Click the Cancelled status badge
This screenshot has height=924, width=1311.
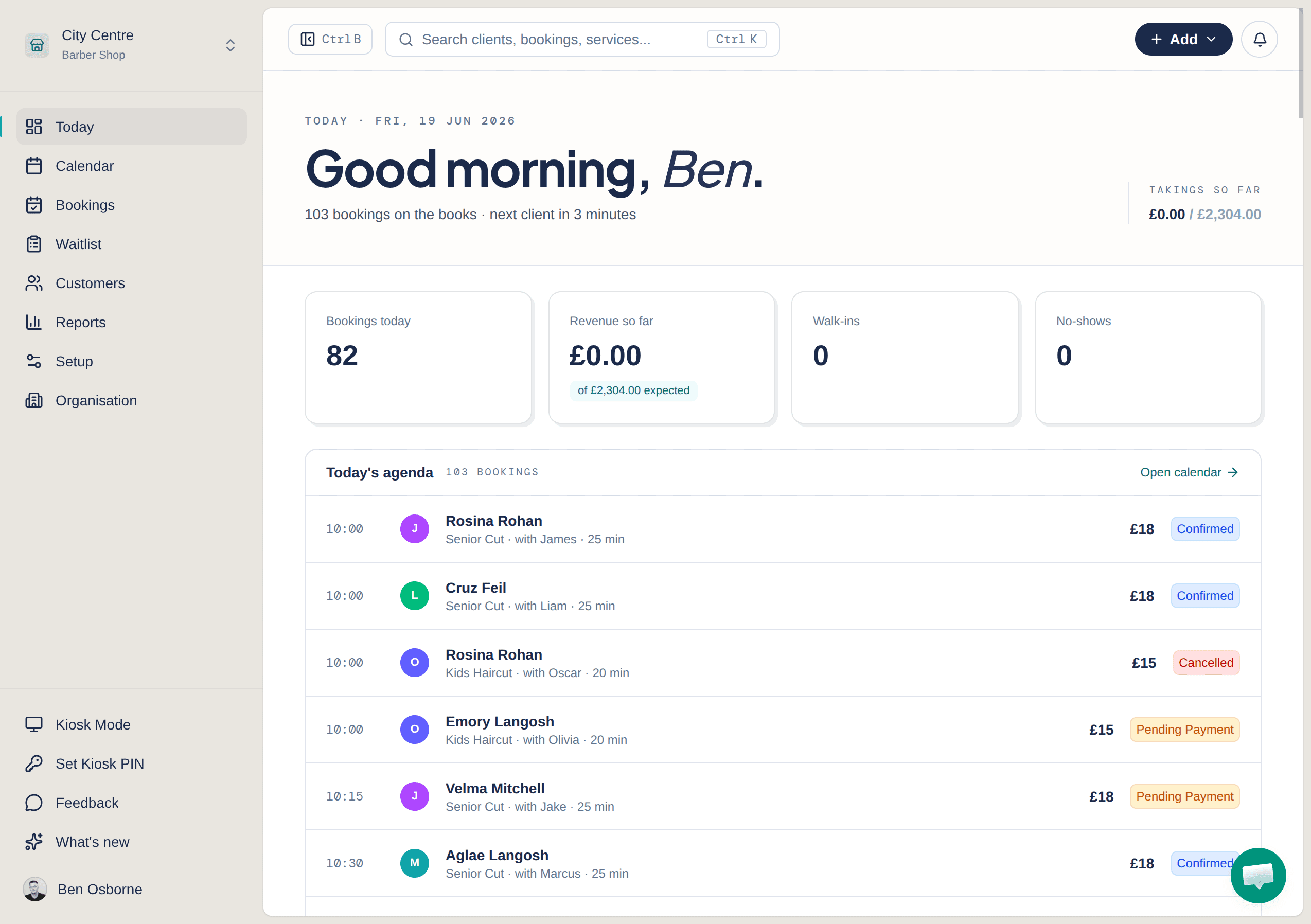[1206, 663]
